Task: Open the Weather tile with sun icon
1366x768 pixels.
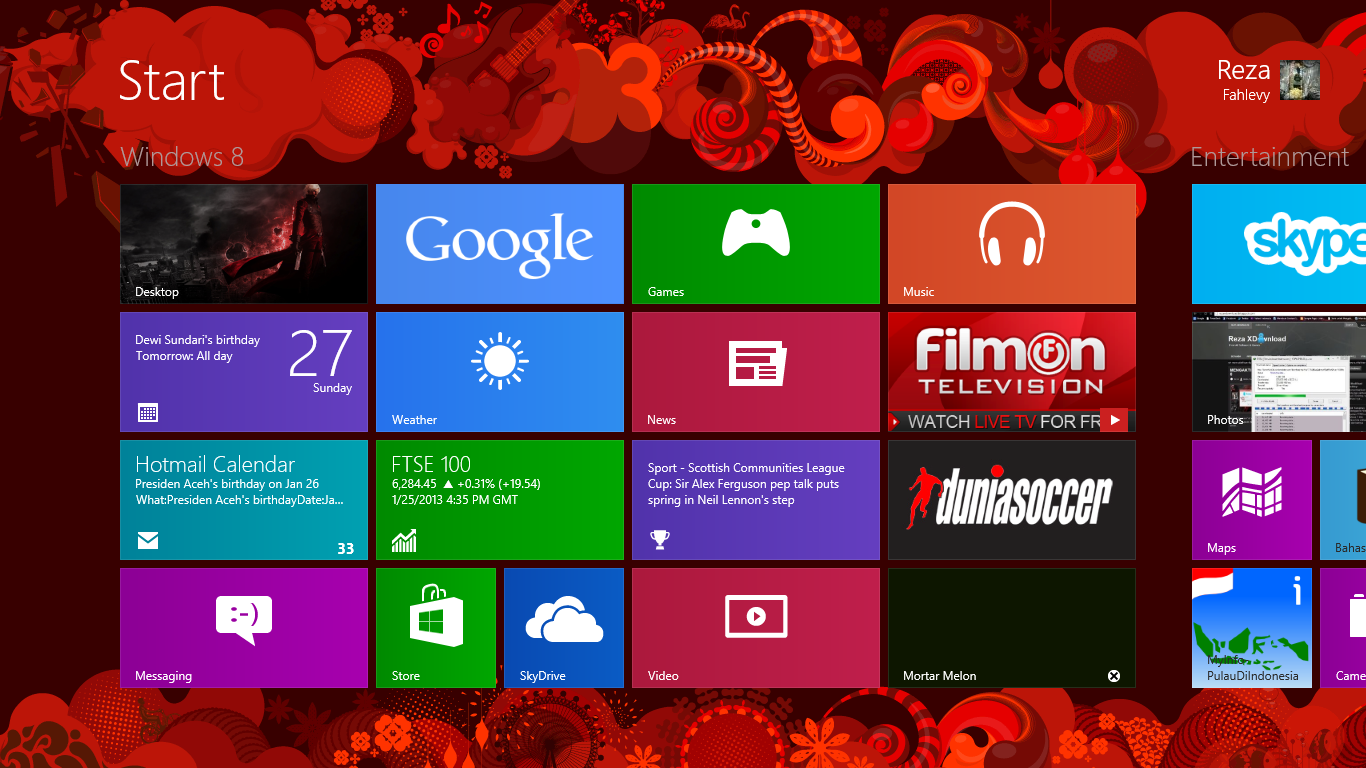Action: point(500,372)
